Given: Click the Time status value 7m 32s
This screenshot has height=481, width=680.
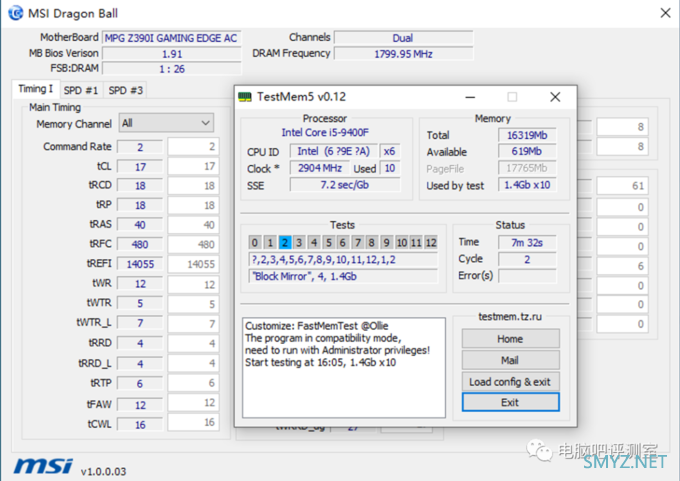Looking at the screenshot, I should (527, 242).
